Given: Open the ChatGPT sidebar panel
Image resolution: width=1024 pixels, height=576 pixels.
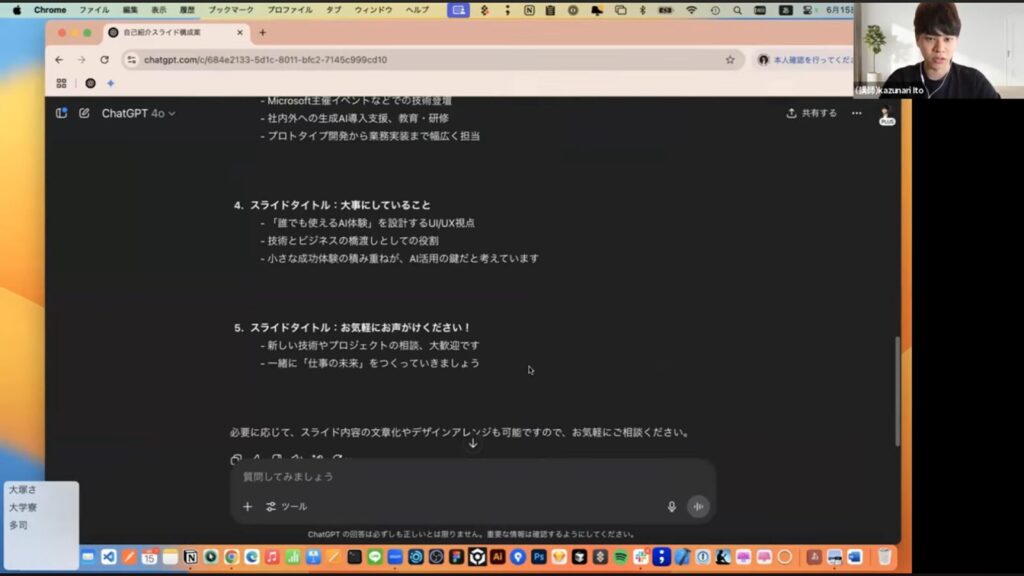Looking at the screenshot, I should (x=62, y=113).
